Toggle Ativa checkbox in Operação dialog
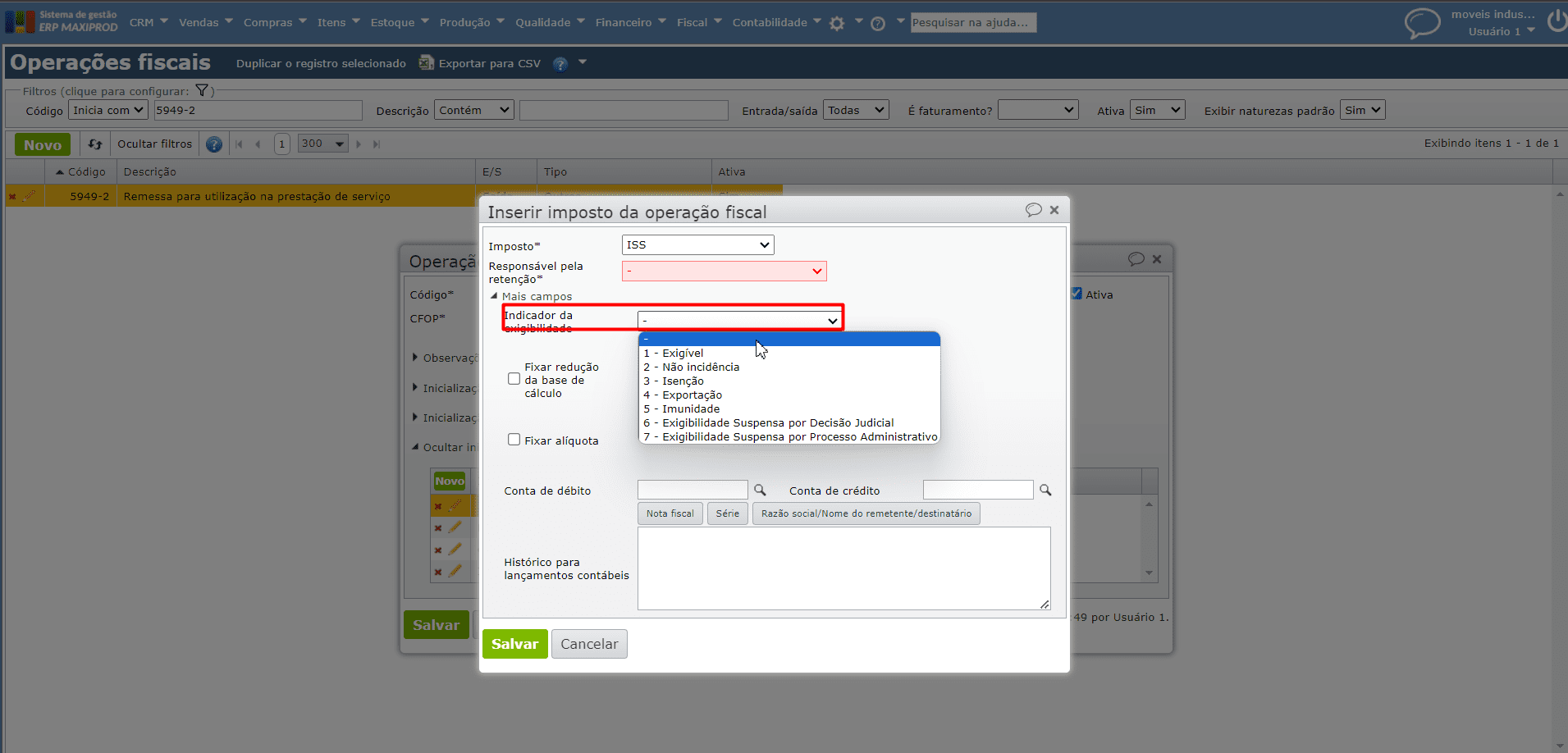The height and width of the screenshot is (753, 1568). coord(1077,294)
